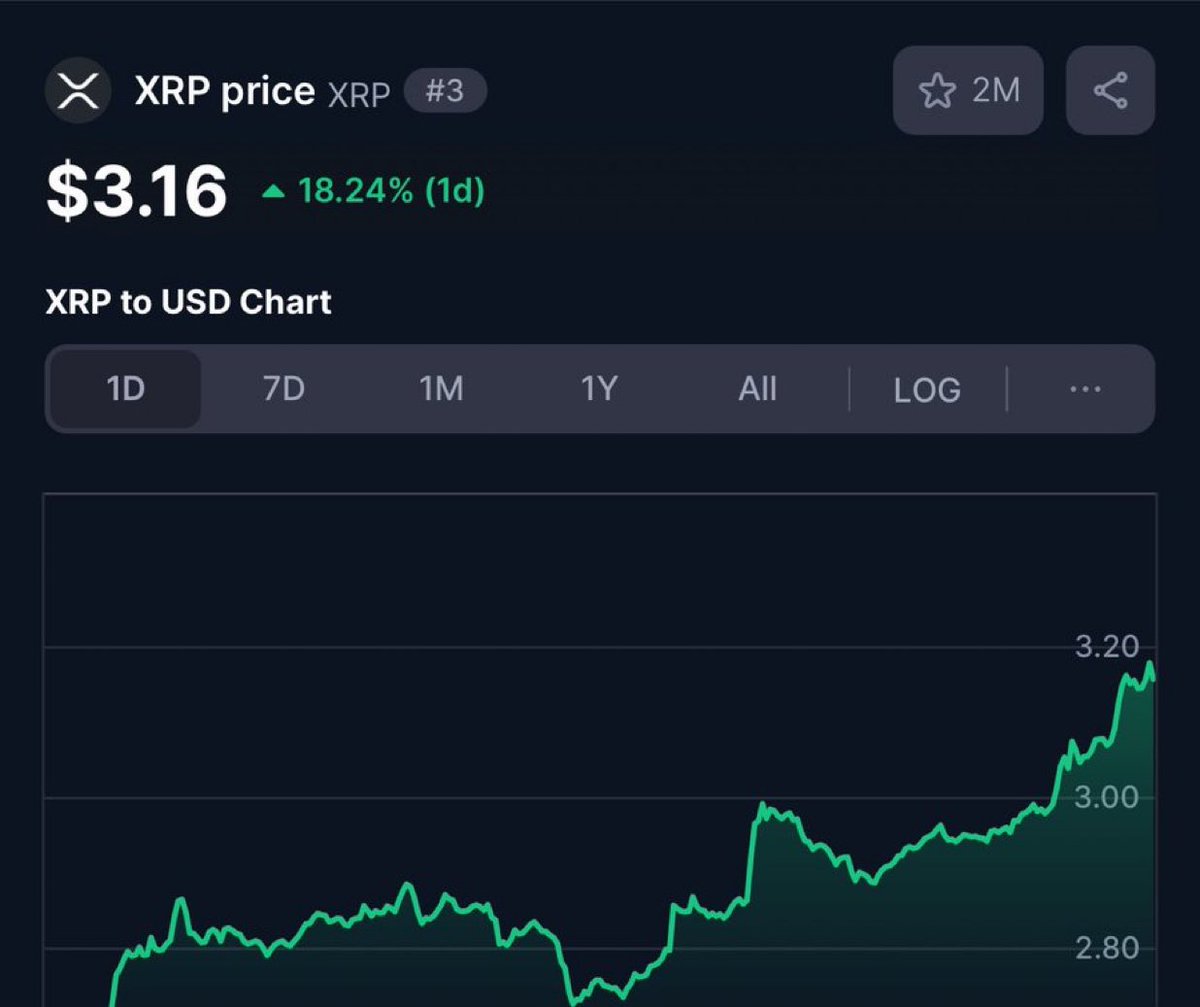The width and height of the screenshot is (1200, 1007).
Task: Click the green up-arrow change indicator
Action: point(273,191)
